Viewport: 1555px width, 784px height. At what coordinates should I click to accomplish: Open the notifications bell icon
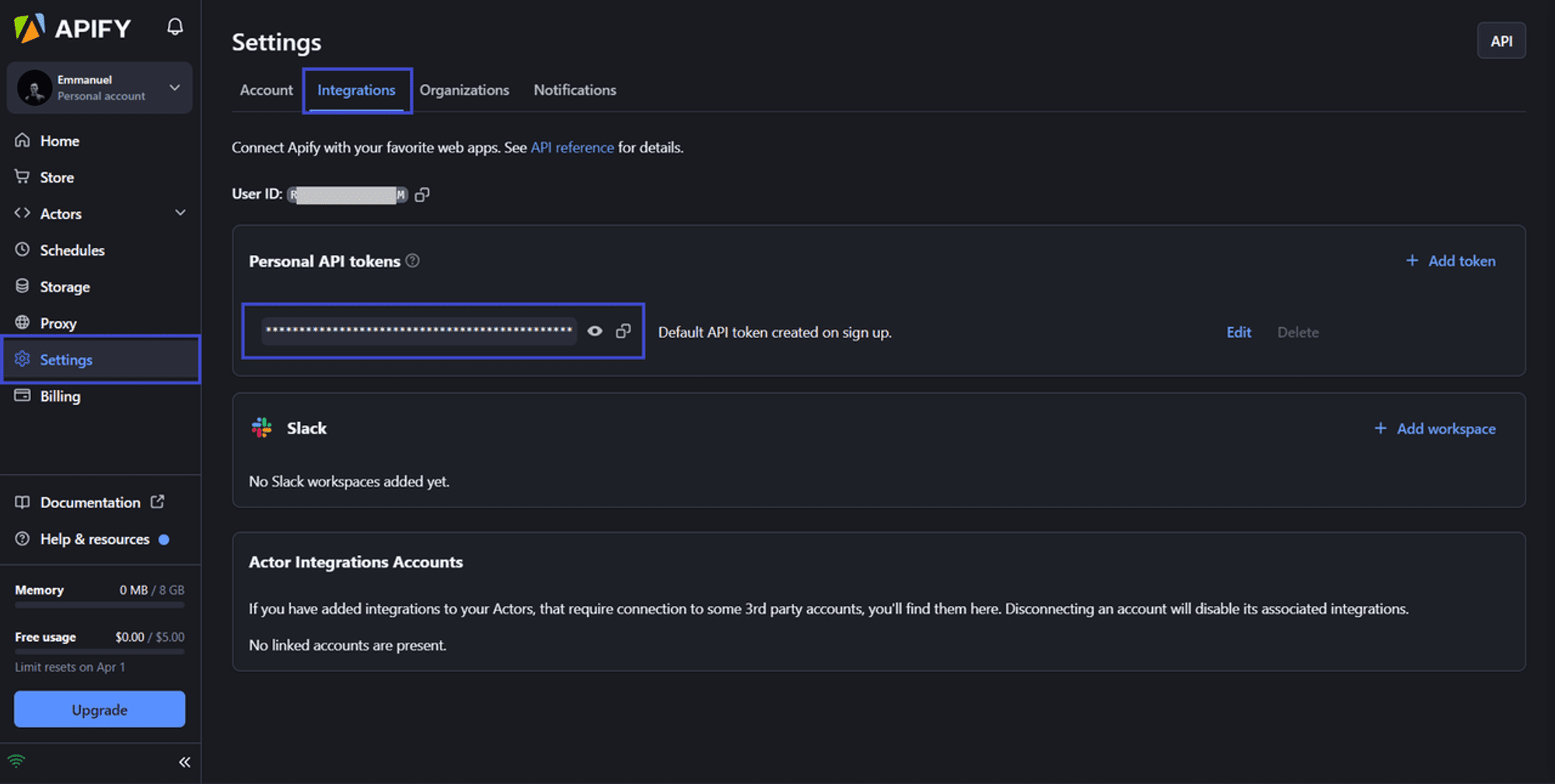[x=175, y=27]
